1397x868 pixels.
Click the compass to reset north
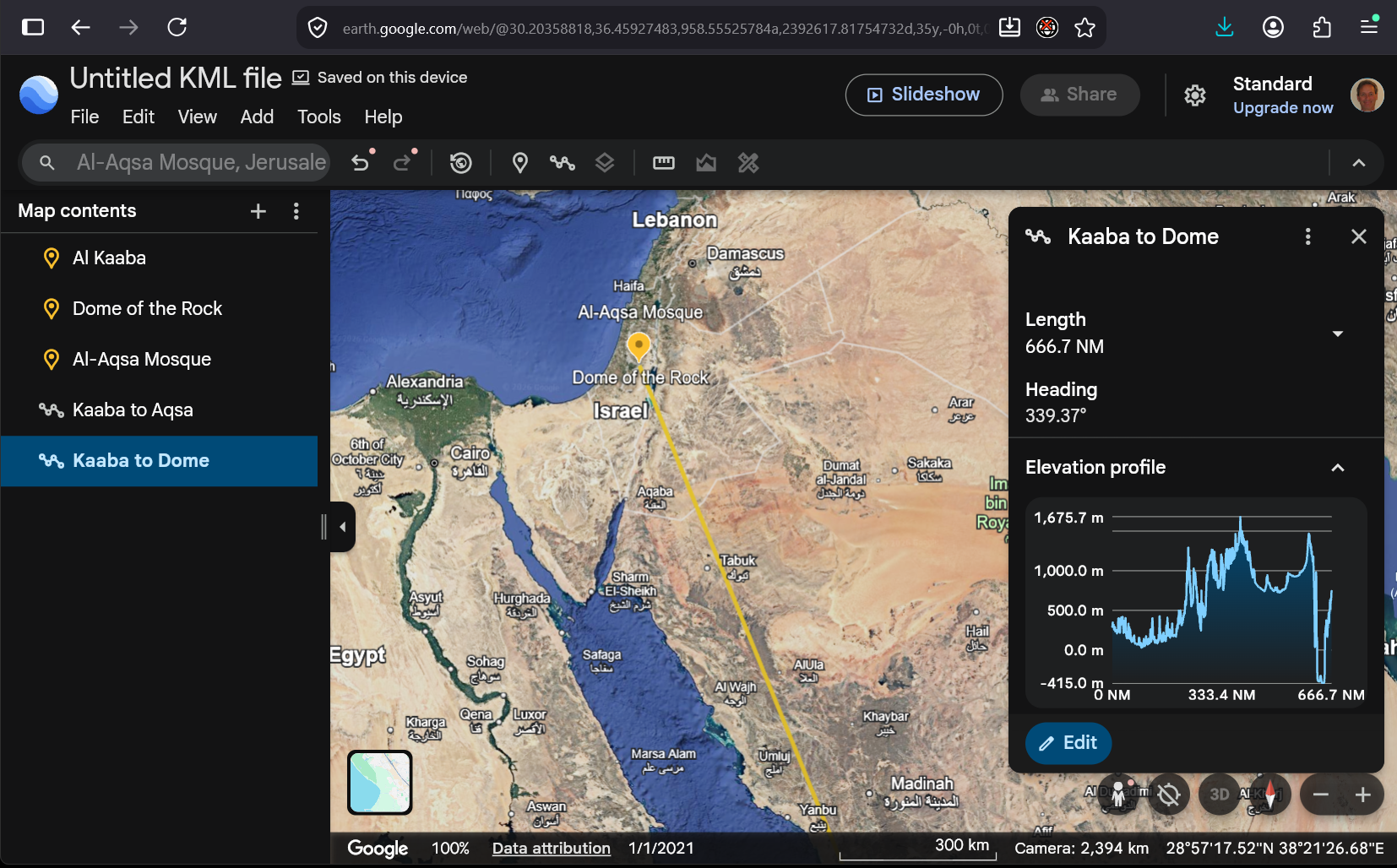(1270, 795)
